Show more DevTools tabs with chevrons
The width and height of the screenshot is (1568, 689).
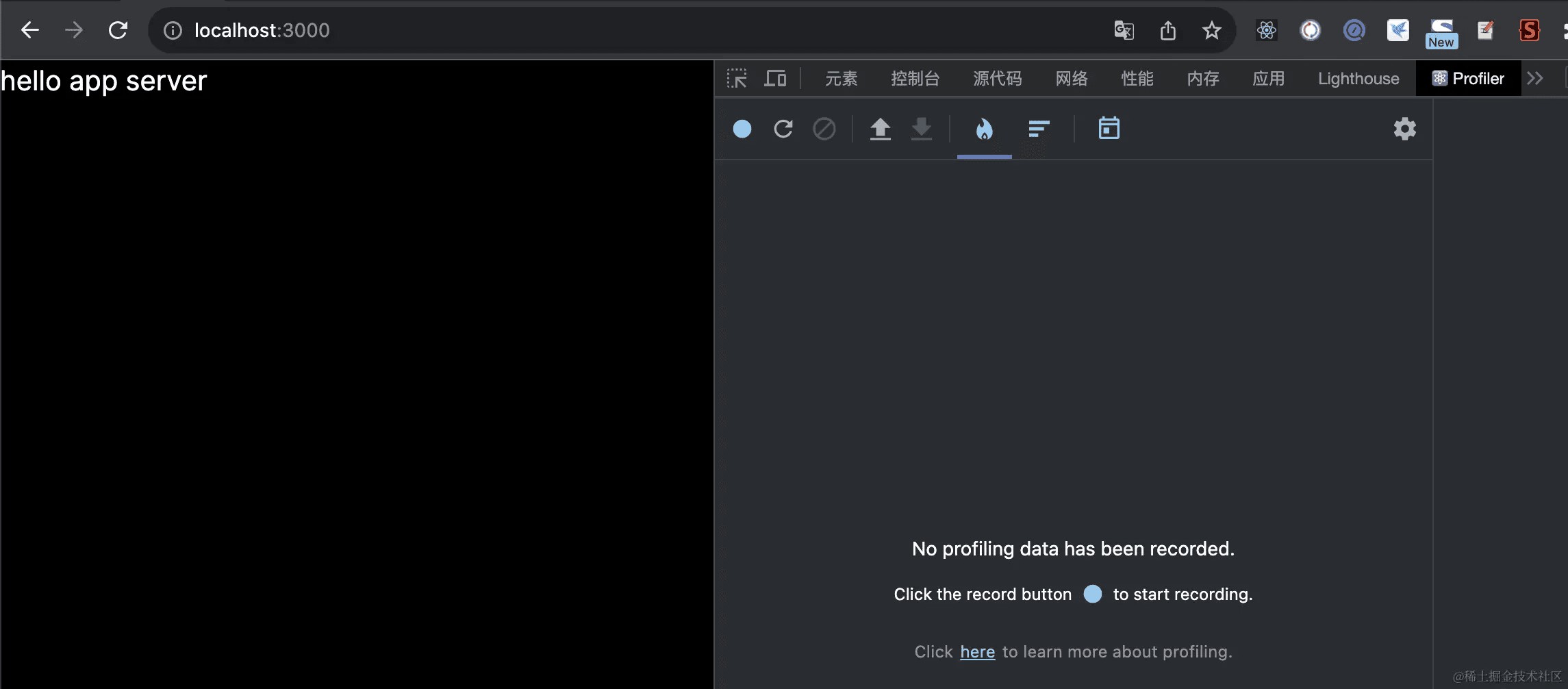(x=1535, y=79)
